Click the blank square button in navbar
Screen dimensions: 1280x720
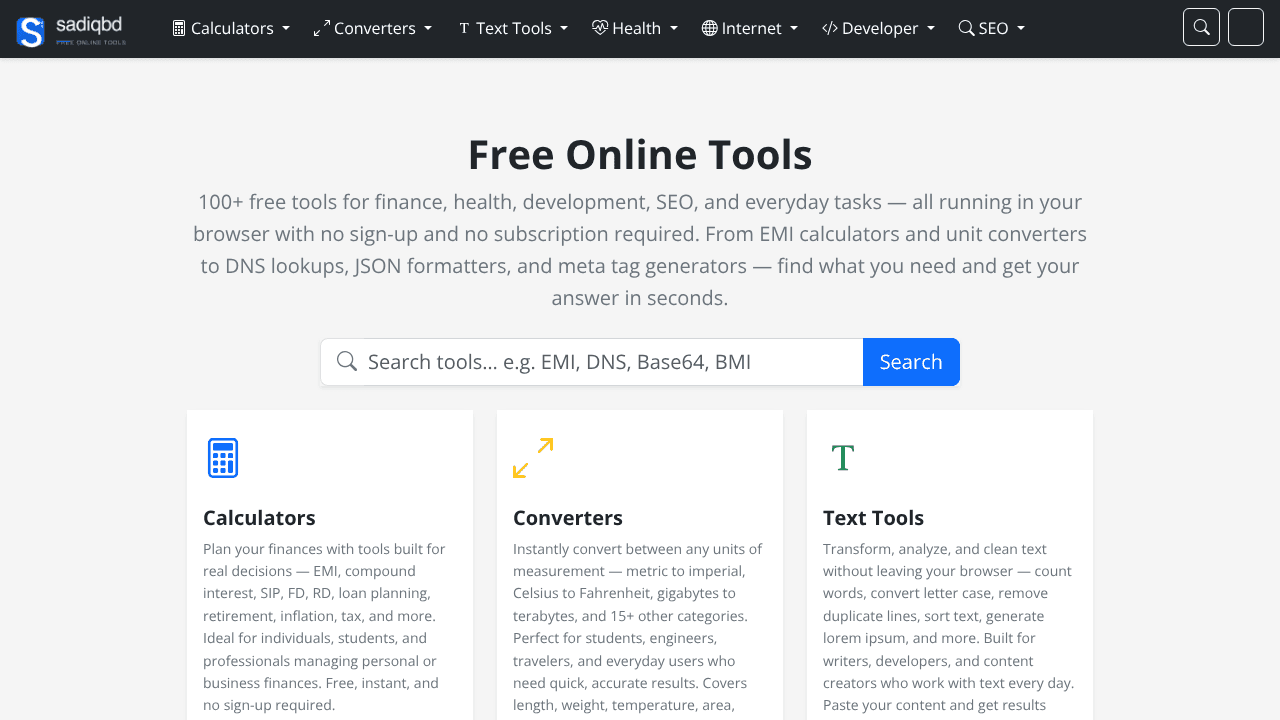[x=1246, y=27]
